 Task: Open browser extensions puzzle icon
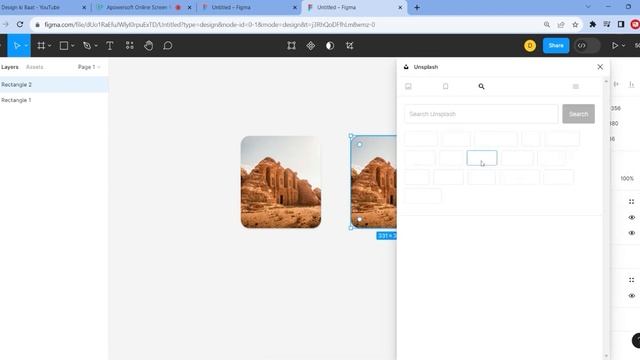[x=593, y=24]
